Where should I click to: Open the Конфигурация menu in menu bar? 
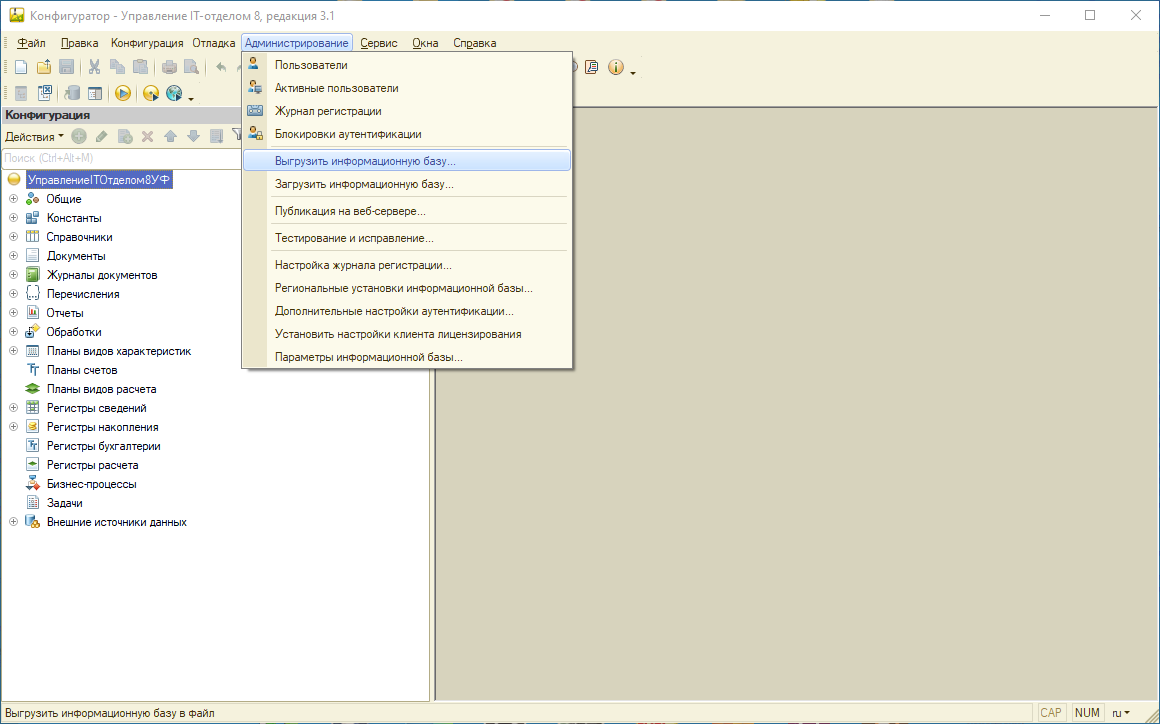coord(147,43)
